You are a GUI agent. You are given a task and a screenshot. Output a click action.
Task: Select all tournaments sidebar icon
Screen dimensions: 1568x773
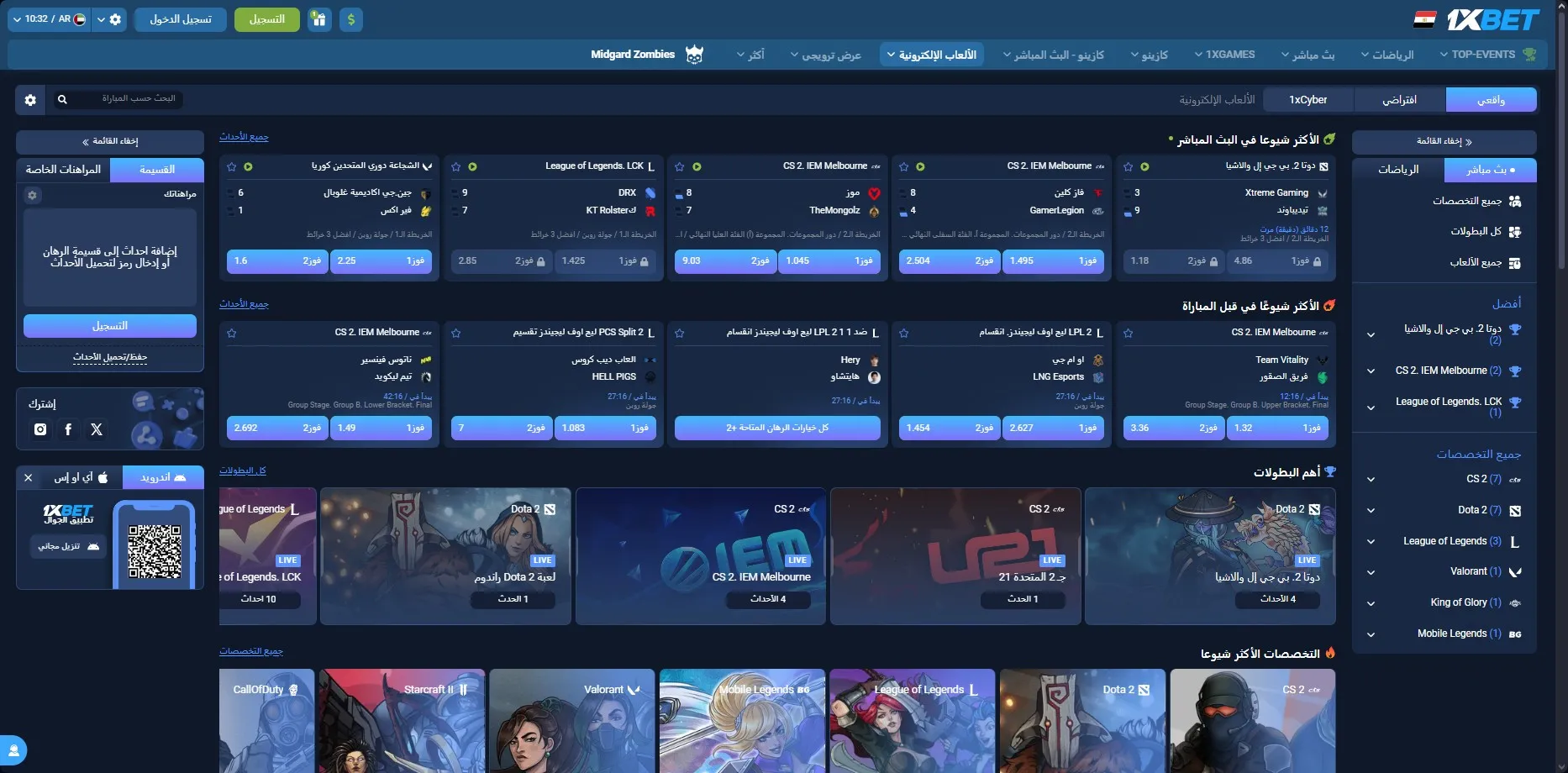[1515, 232]
